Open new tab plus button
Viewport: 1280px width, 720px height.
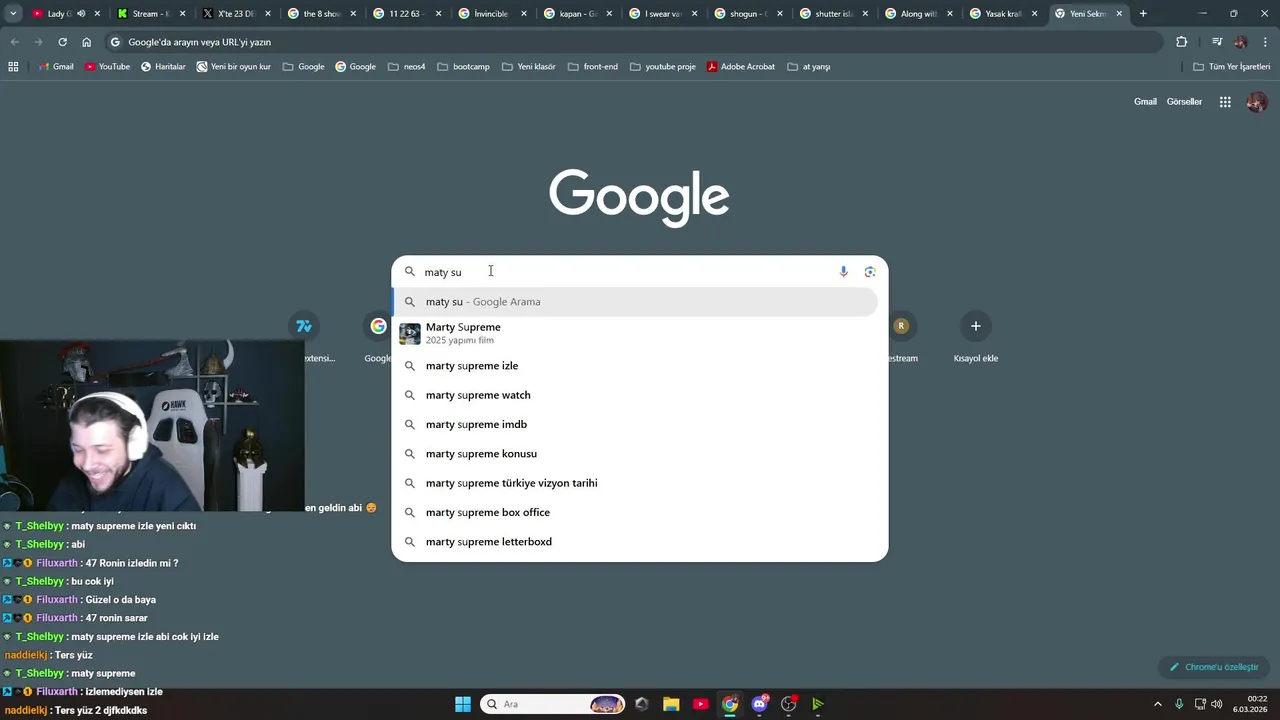click(1143, 14)
